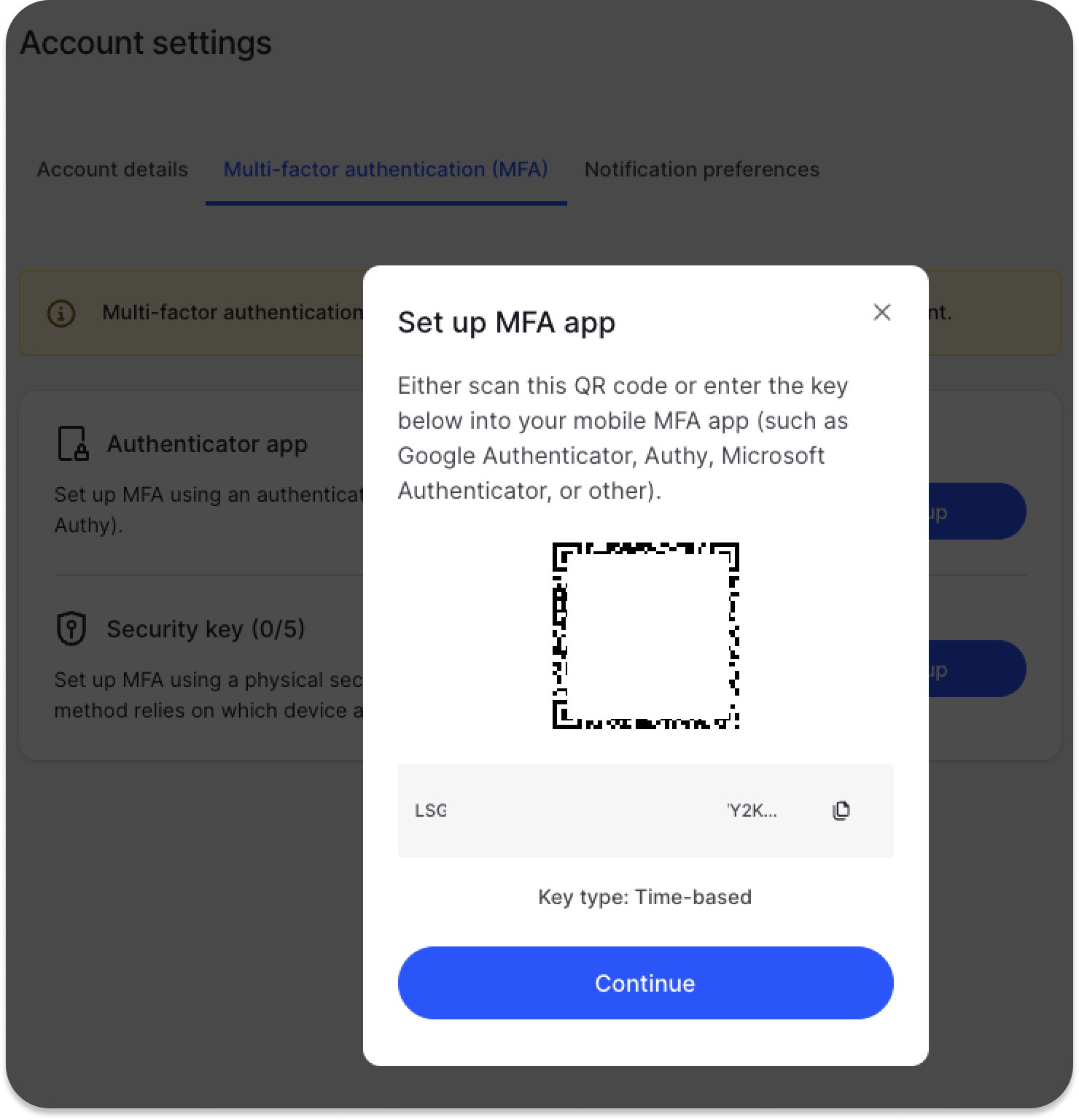Click the Authenticator app section heading

click(x=207, y=444)
